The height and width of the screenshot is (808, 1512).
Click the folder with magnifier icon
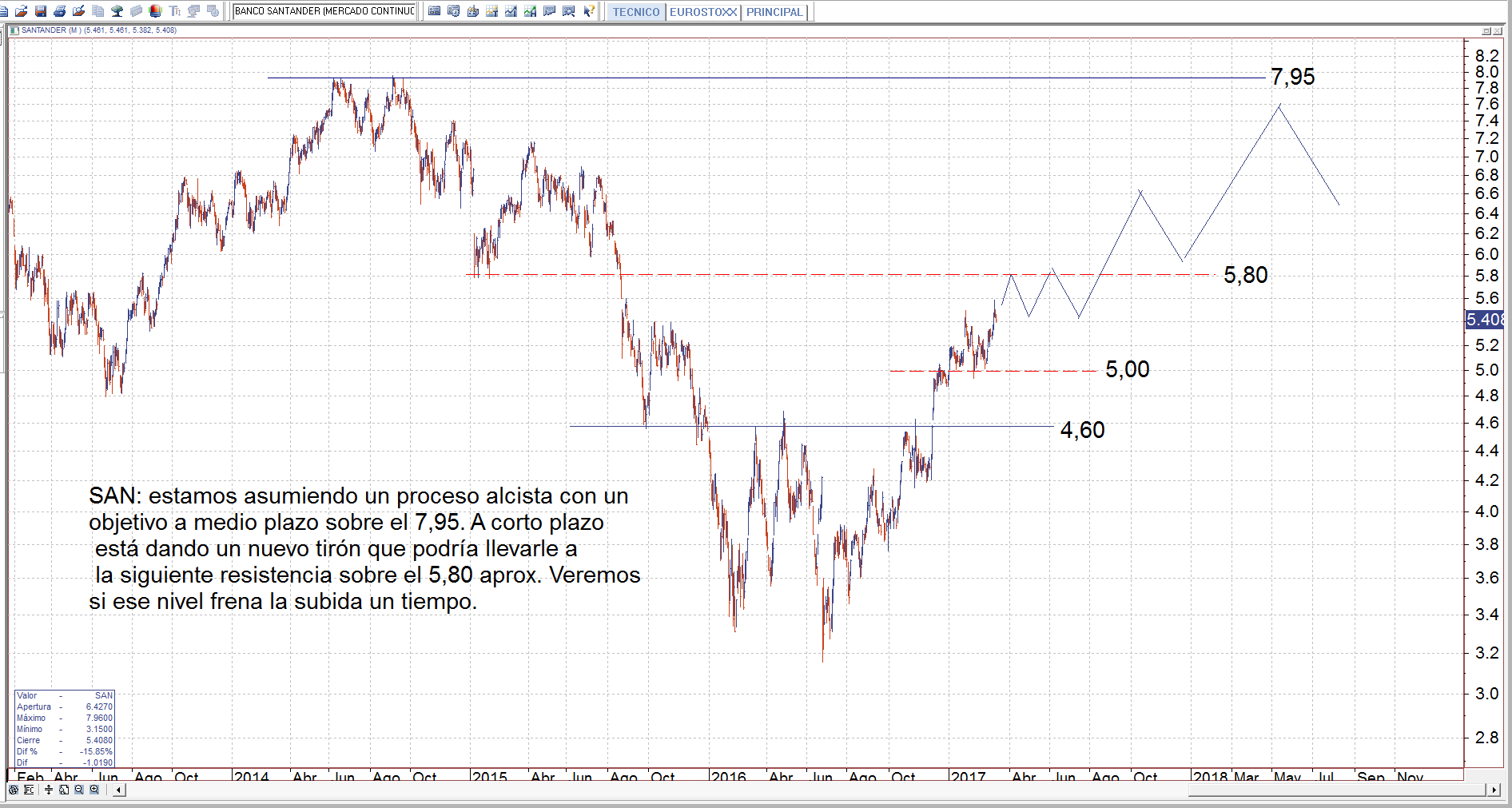[x=78, y=11]
